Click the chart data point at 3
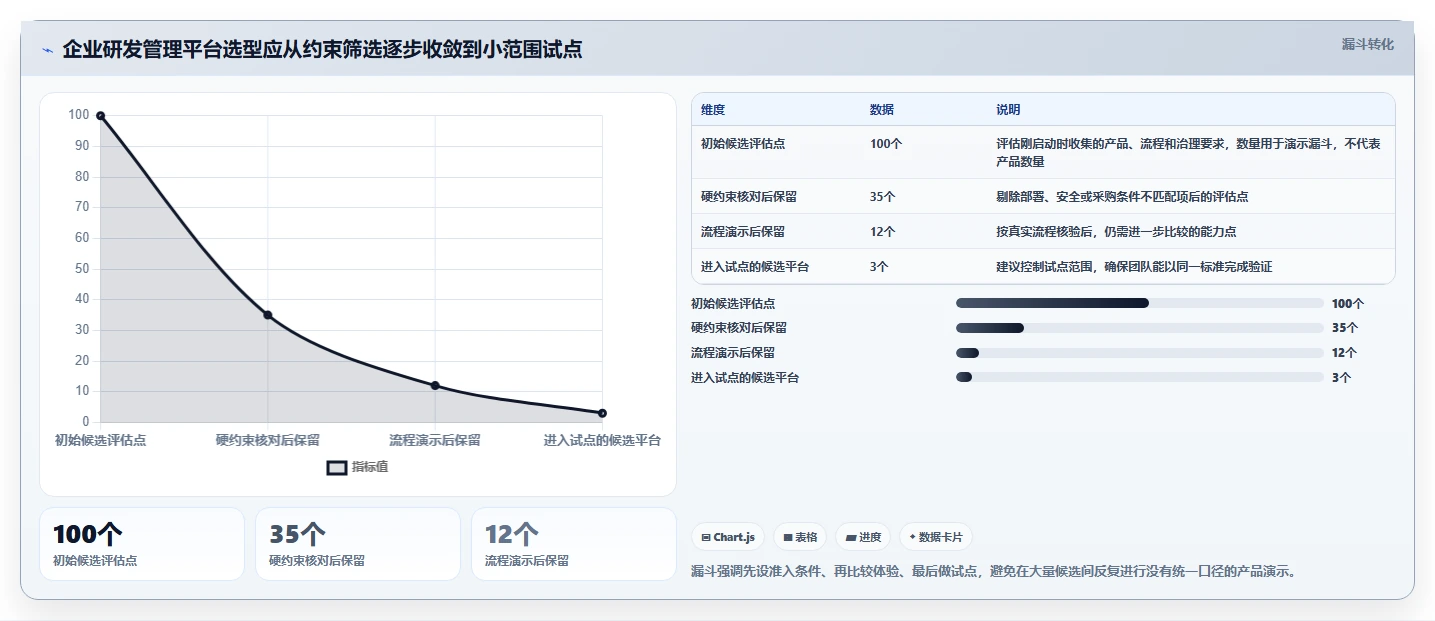This screenshot has width=1435, height=621. [x=602, y=413]
